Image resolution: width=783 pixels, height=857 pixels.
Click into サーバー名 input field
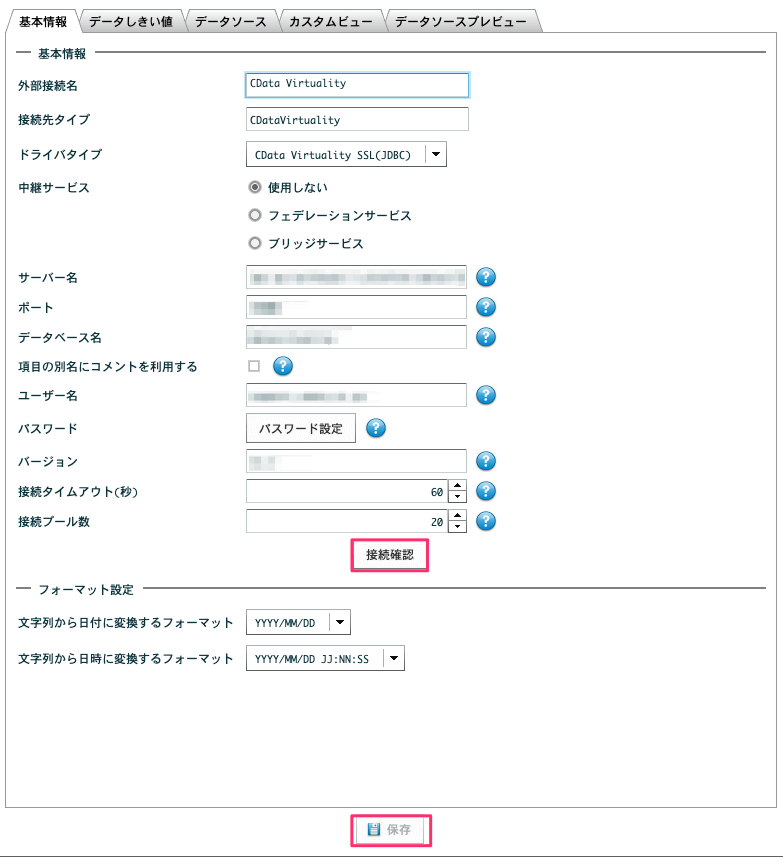pos(356,277)
